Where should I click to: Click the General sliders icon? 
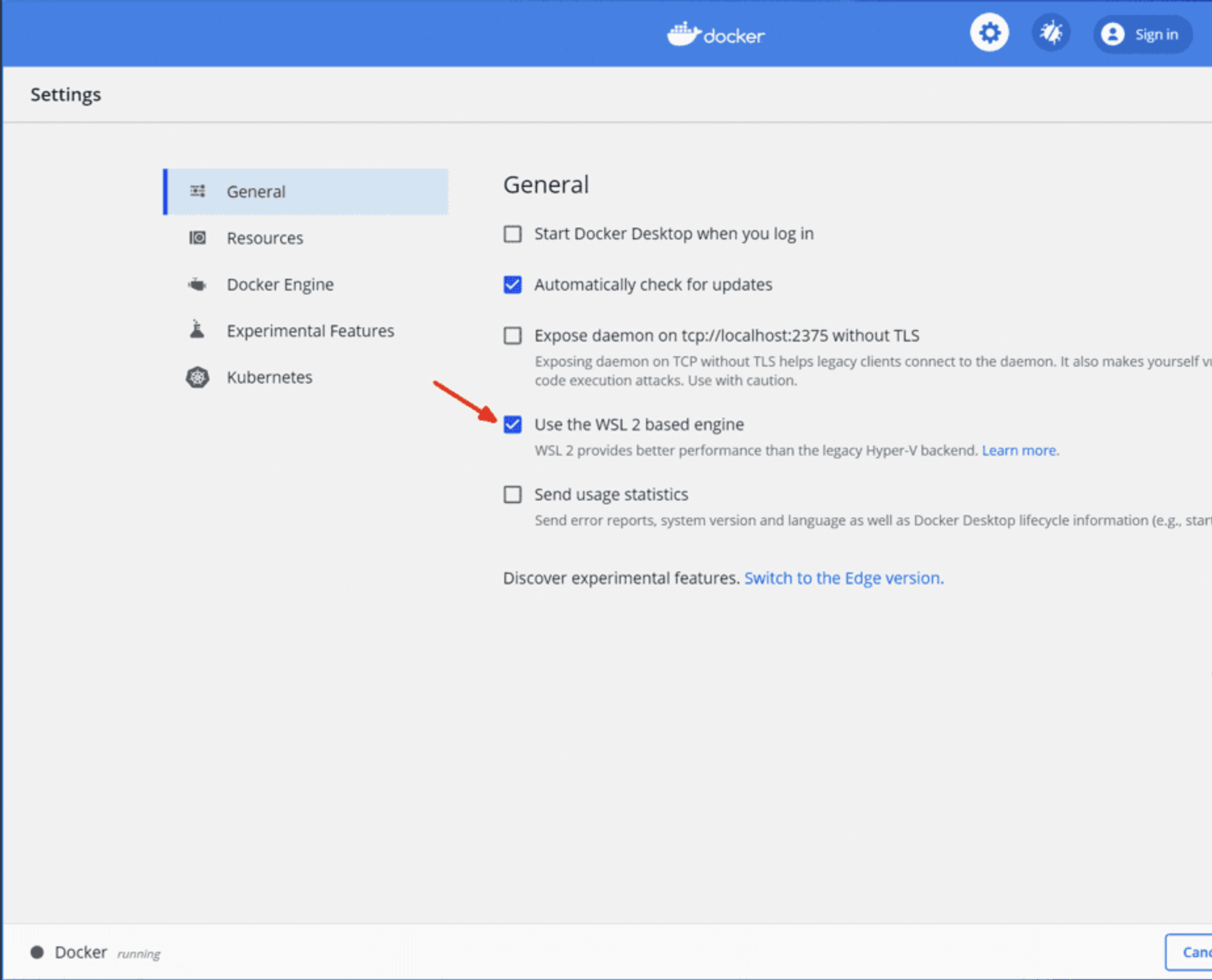(197, 191)
